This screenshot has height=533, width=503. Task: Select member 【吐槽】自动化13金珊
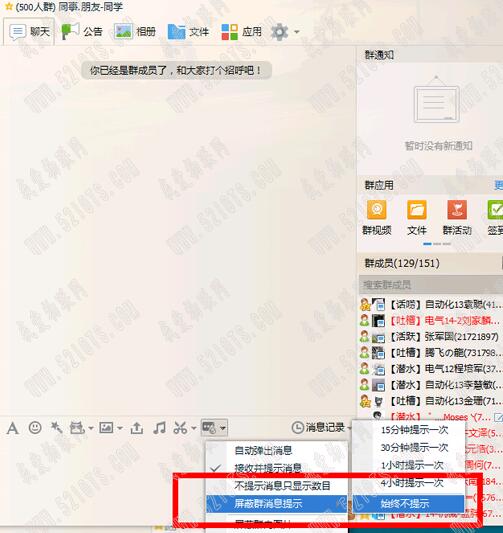pos(431,401)
